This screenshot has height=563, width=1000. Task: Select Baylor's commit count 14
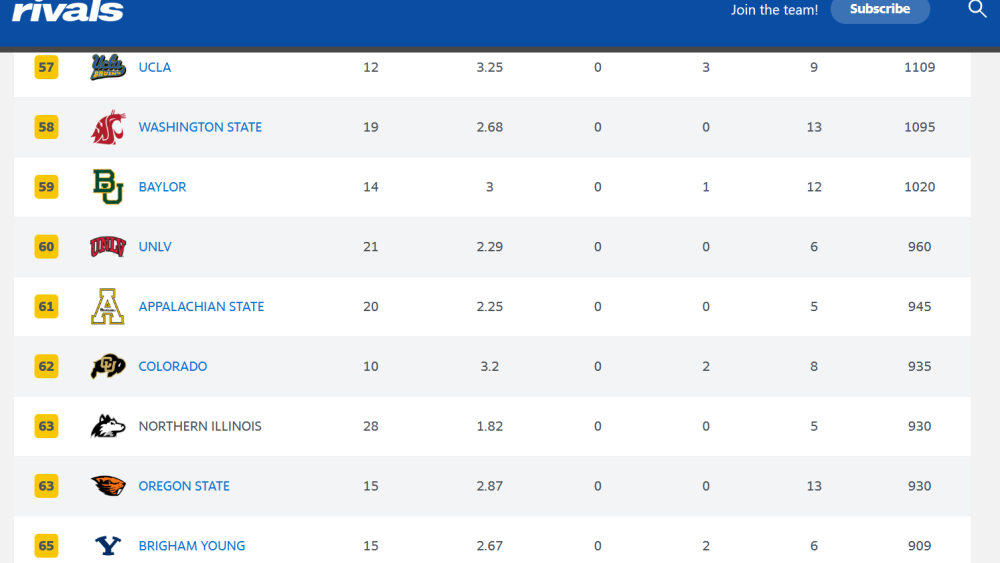(x=371, y=187)
